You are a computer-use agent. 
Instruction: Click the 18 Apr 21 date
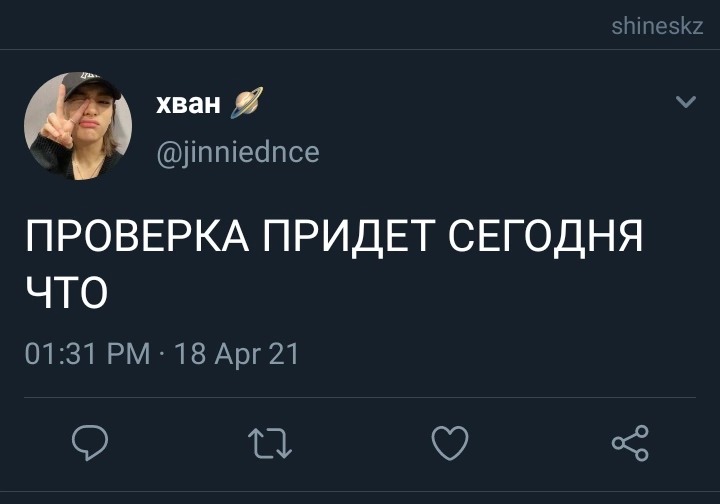(x=236, y=354)
